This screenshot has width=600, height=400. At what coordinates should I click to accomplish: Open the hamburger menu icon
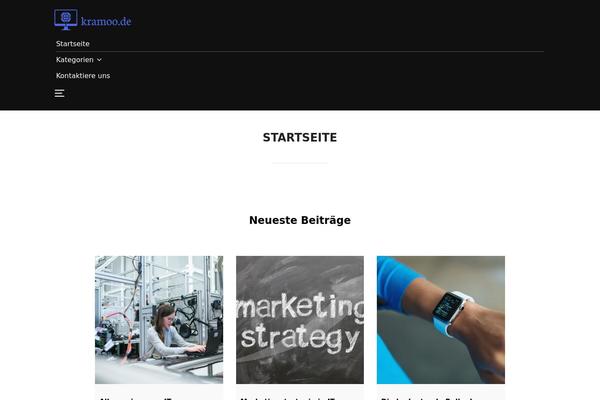click(59, 93)
